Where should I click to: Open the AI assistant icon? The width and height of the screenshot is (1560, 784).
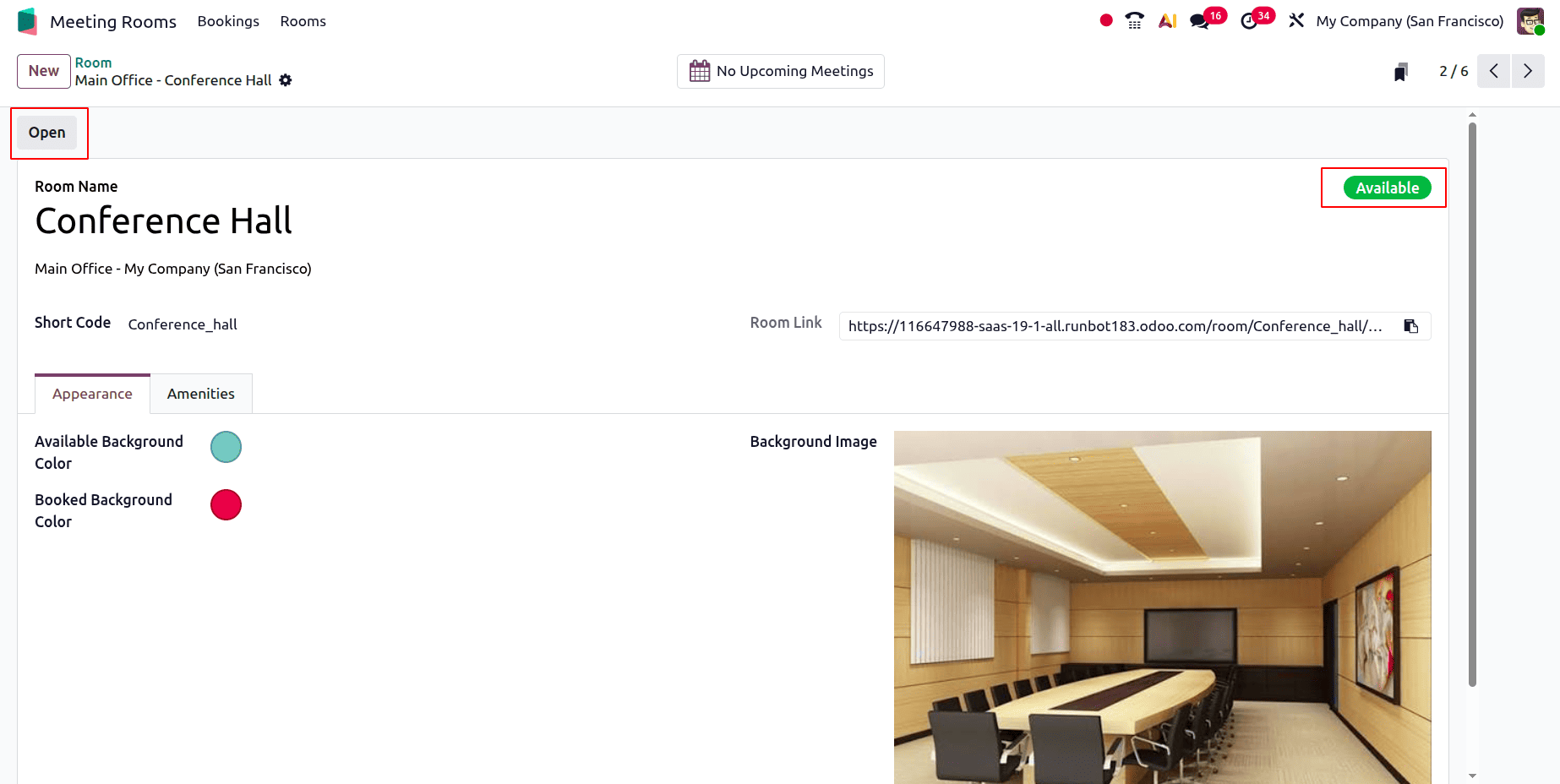[x=1168, y=21]
